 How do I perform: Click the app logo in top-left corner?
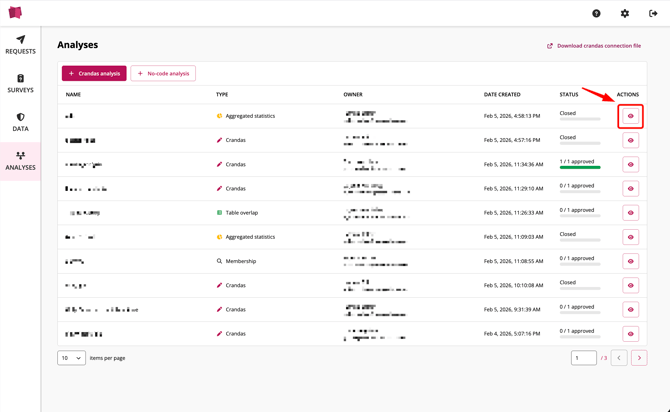(x=15, y=13)
